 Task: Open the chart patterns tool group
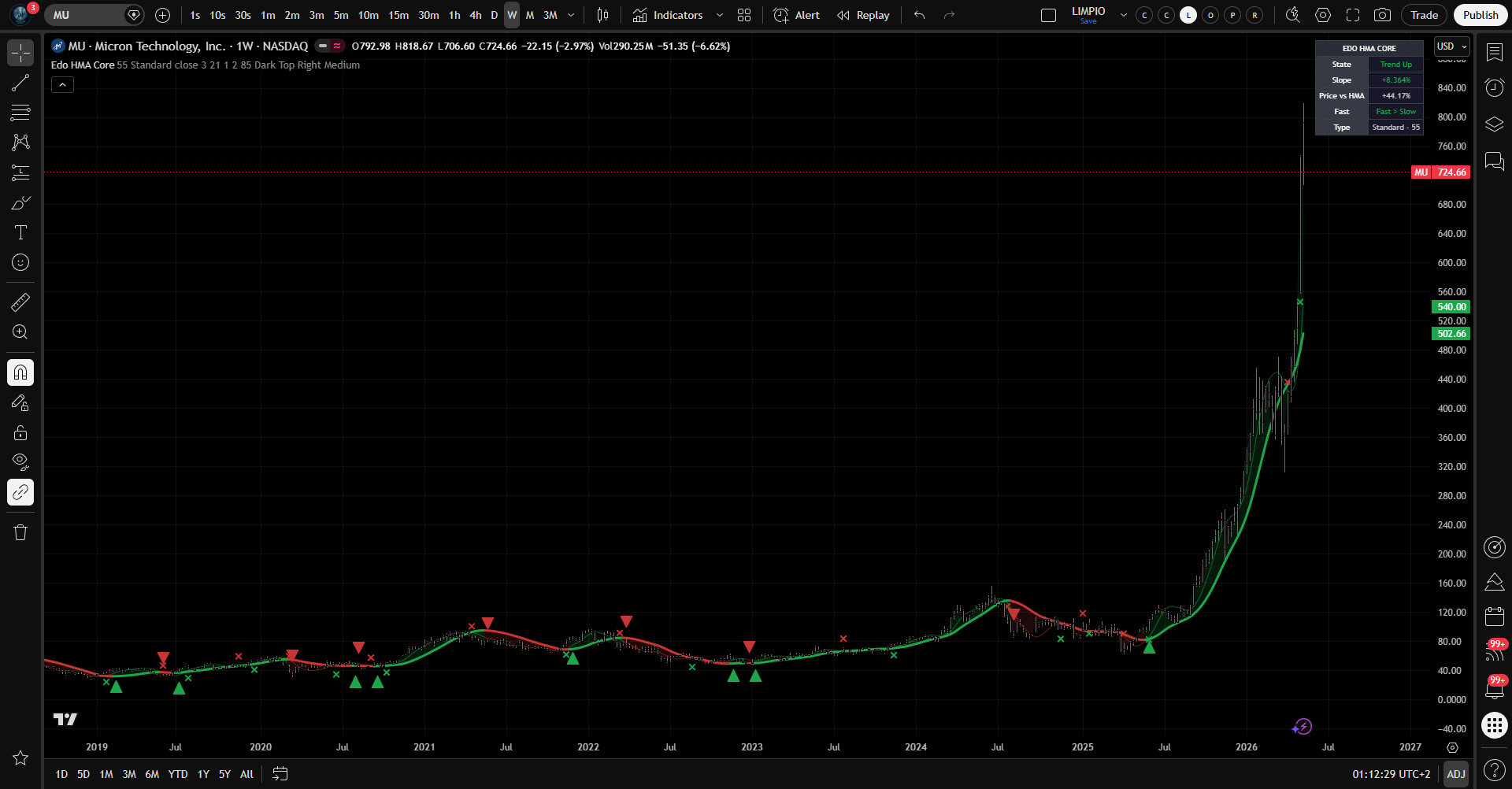(20, 143)
